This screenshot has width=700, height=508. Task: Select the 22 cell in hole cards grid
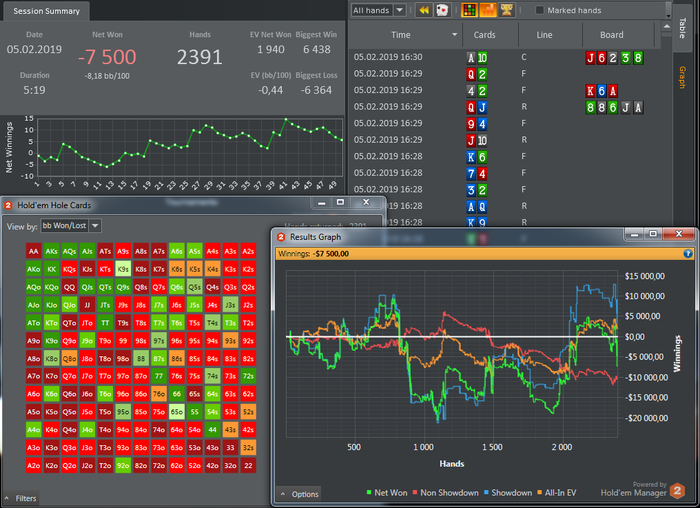pos(248,465)
